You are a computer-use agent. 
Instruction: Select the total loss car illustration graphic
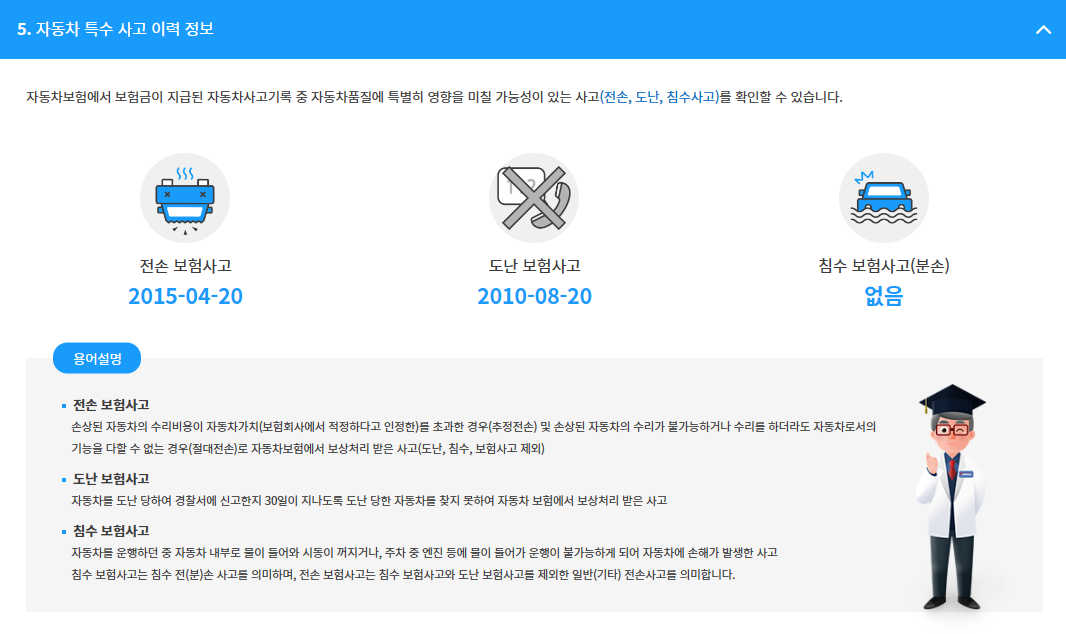pyautogui.click(x=183, y=197)
